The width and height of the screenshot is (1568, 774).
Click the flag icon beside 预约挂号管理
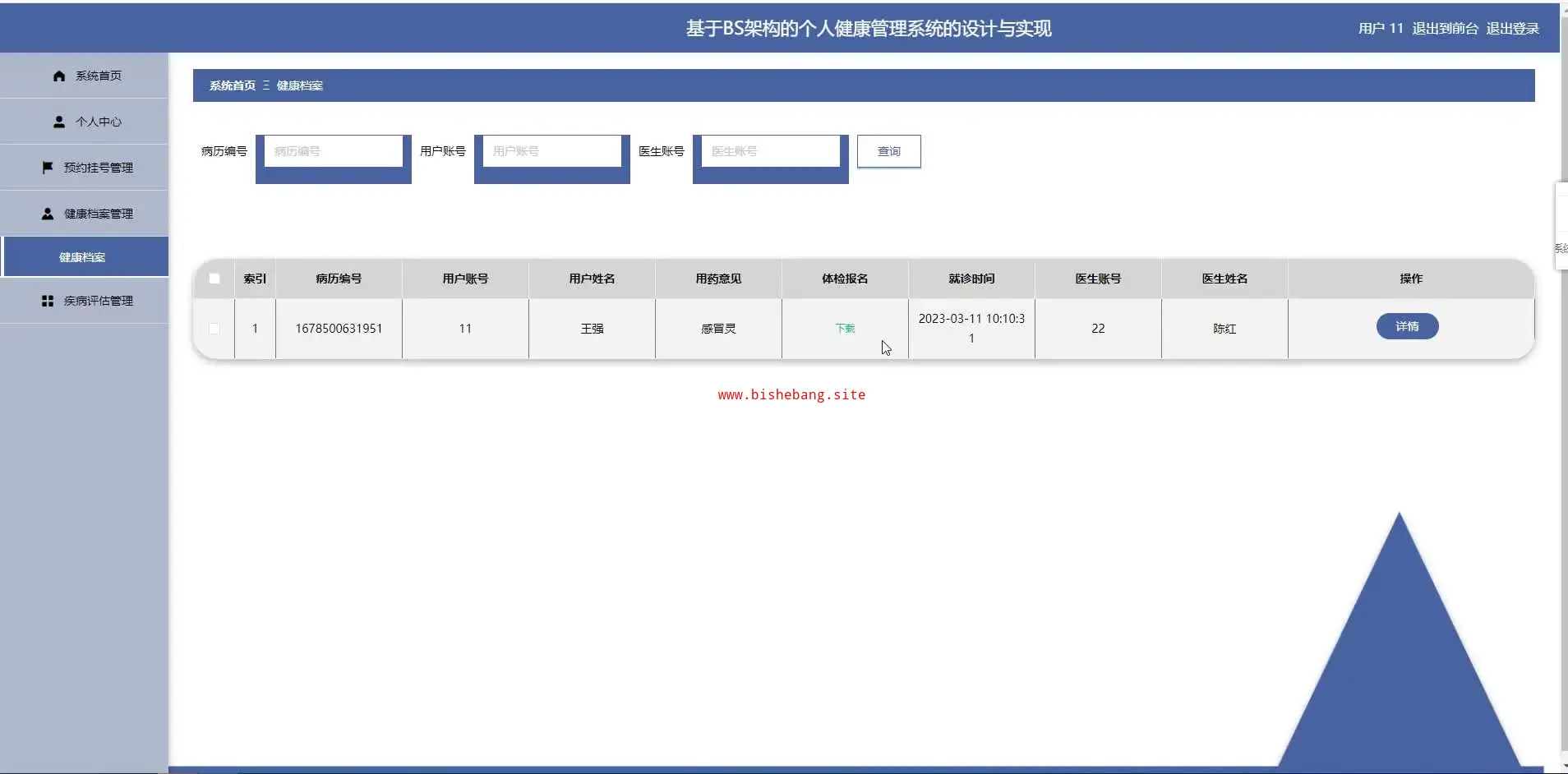coord(48,168)
